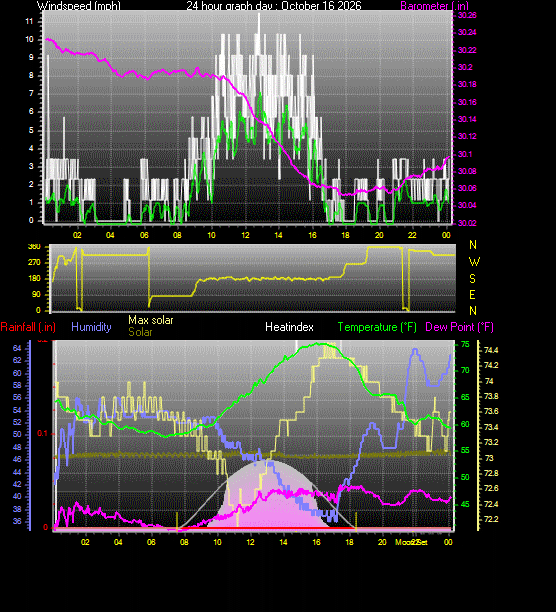Select the Dew Point (°F) legend label
This screenshot has height=612, width=556.
(x=459, y=327)
